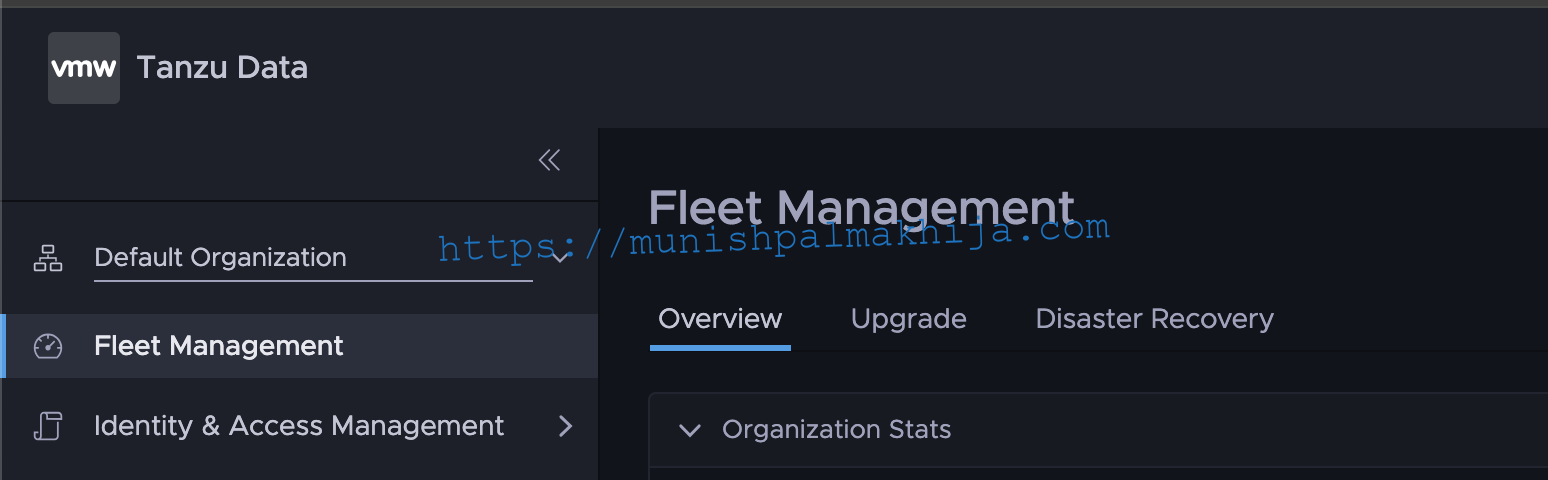Click the Tanzu Data product title
Screen dimensions: 1548x480
click(x=222, y=68)
